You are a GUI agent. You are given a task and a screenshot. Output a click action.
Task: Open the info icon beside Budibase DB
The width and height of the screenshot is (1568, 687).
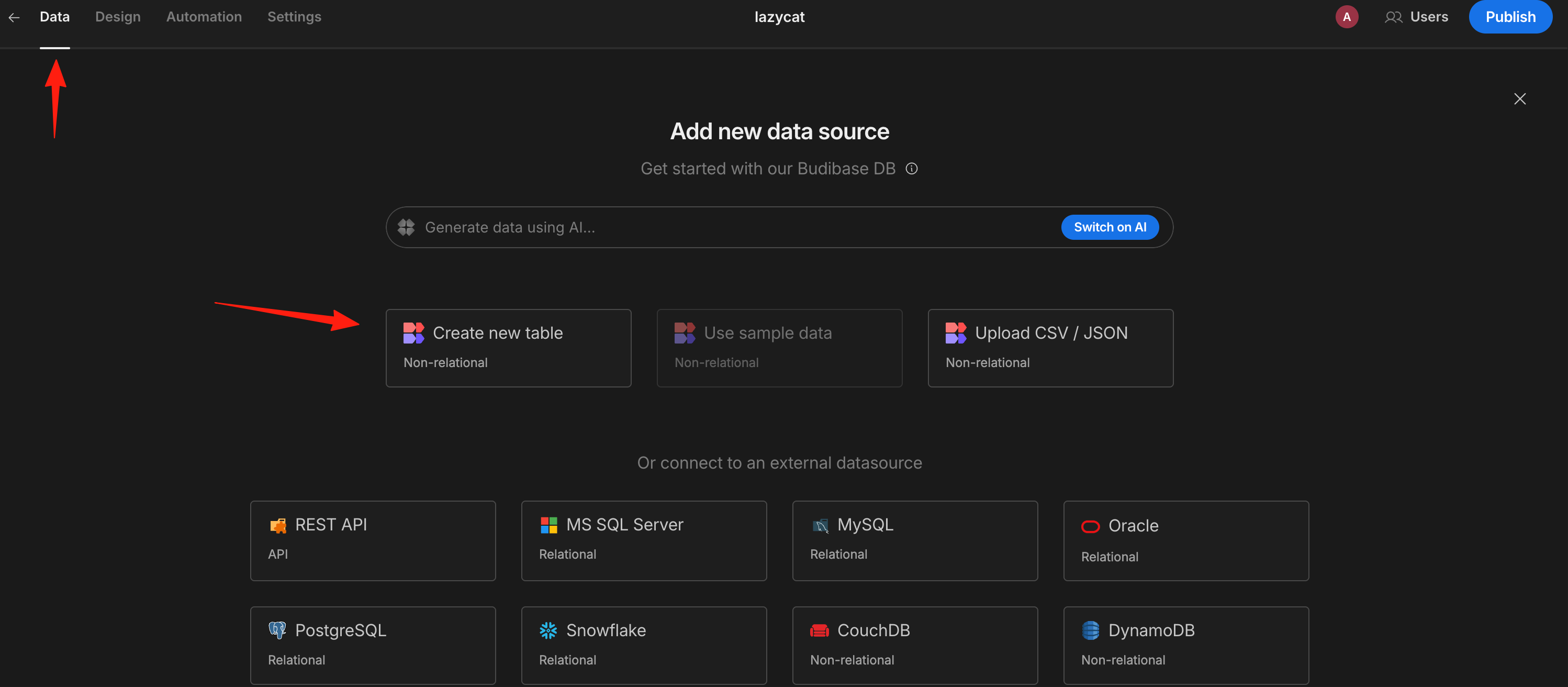click(911, 169)
